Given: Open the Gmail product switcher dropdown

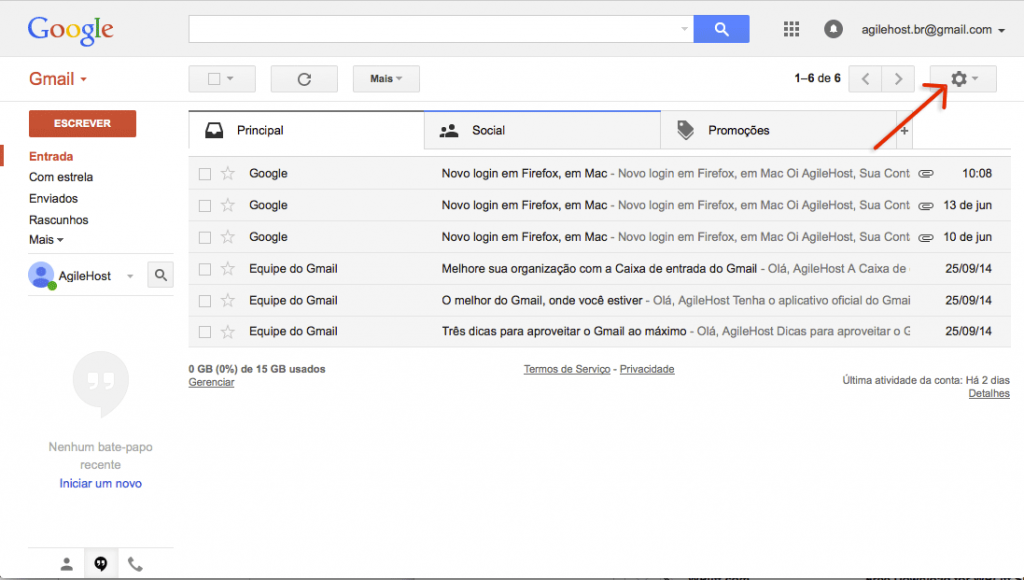Looking at the screenshot, I should tap(57, 79).
